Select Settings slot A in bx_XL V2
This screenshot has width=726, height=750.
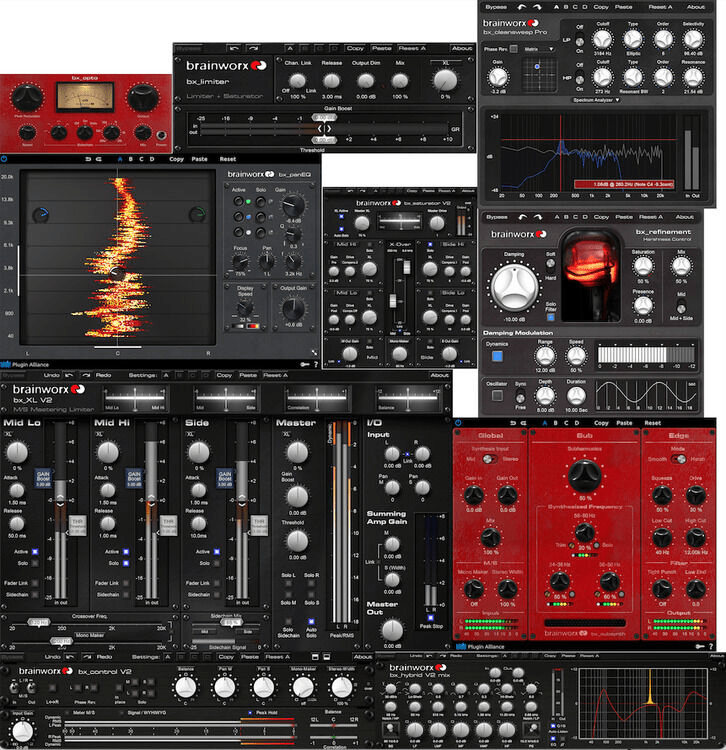(x=165, y=375)
